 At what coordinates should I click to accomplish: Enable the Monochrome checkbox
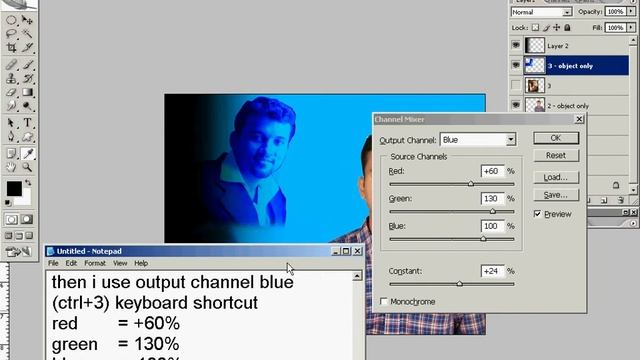pos(384,301)
